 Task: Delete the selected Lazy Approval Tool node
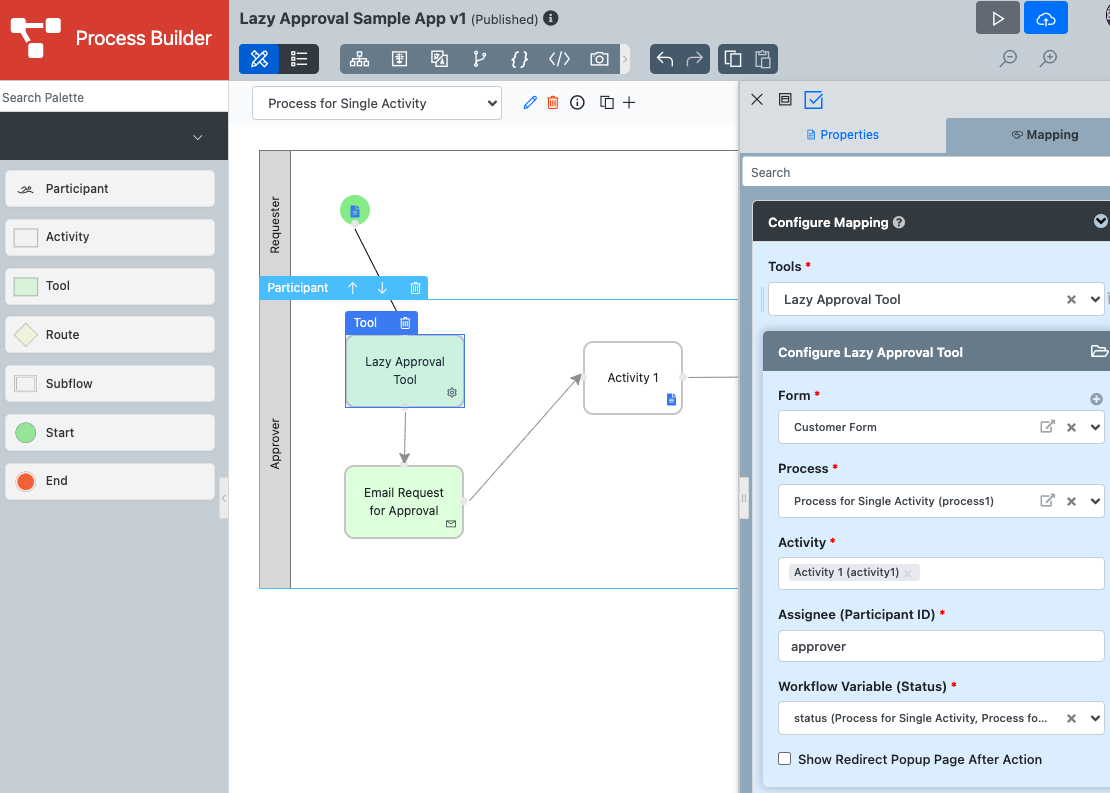tap(405, 323)
